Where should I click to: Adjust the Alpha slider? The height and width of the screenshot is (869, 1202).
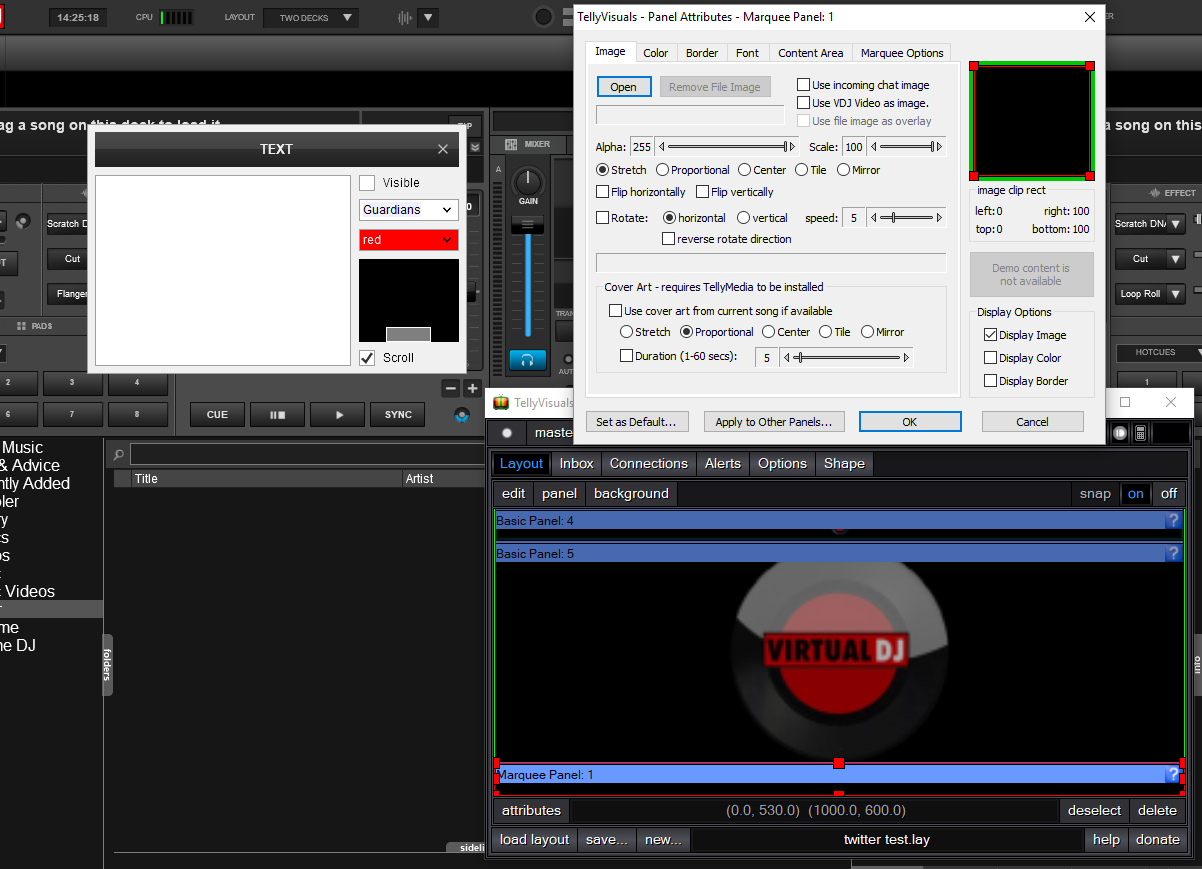[x=727, y=147]
